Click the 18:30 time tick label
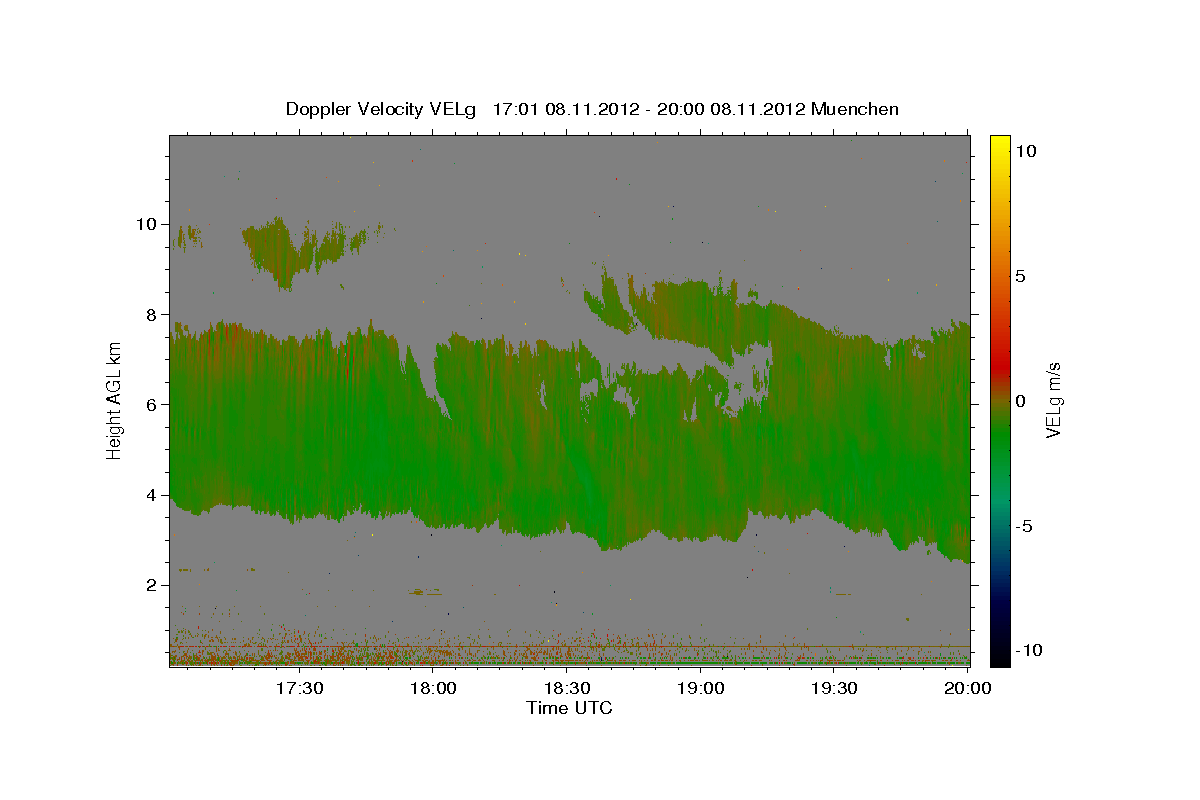This screenshot has width=1200, height=800. coord(567,688)
